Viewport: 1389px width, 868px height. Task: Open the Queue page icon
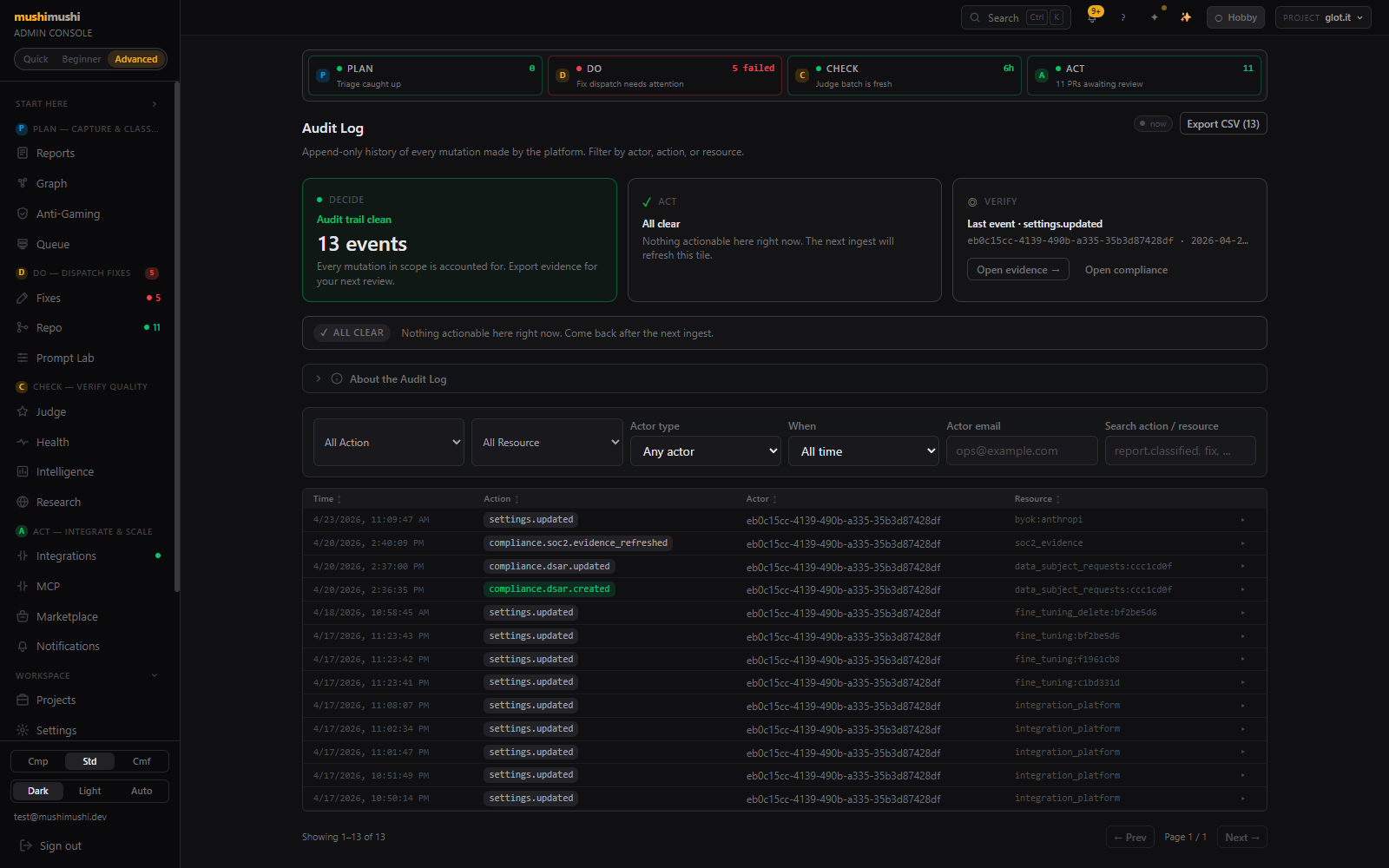23,244
